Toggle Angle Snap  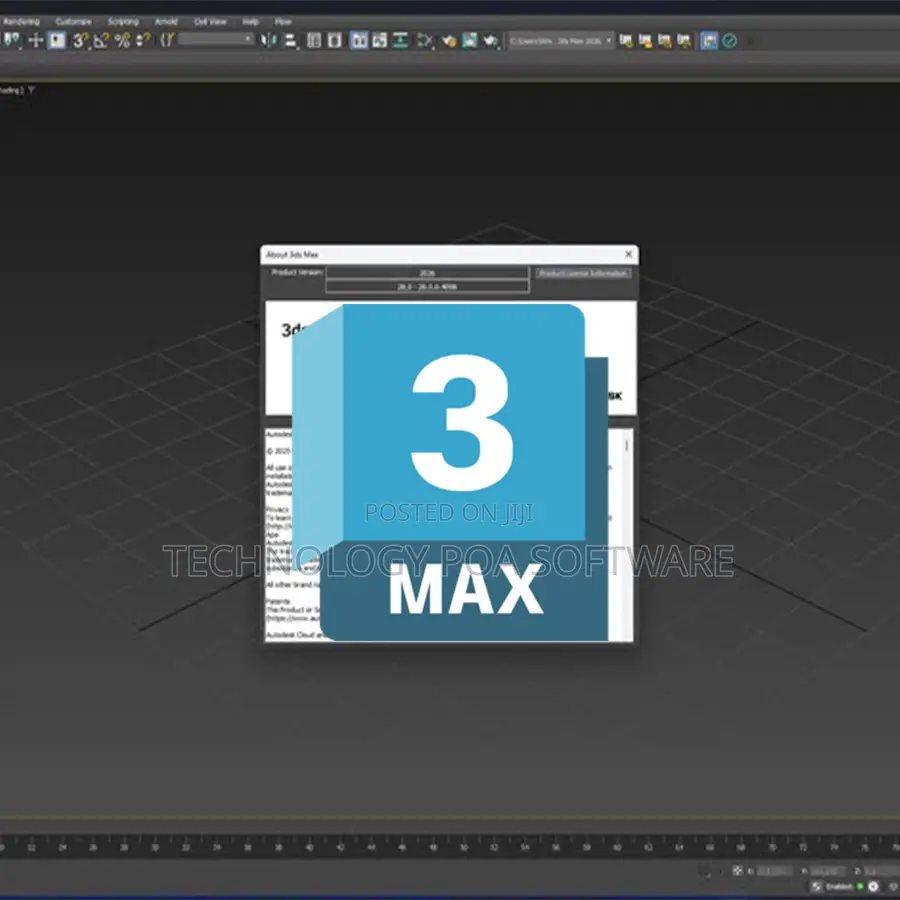coord(102,40)
